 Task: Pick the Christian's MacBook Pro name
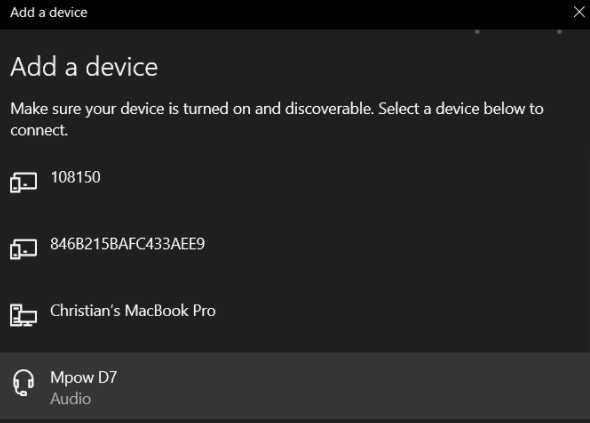point(133,310)
